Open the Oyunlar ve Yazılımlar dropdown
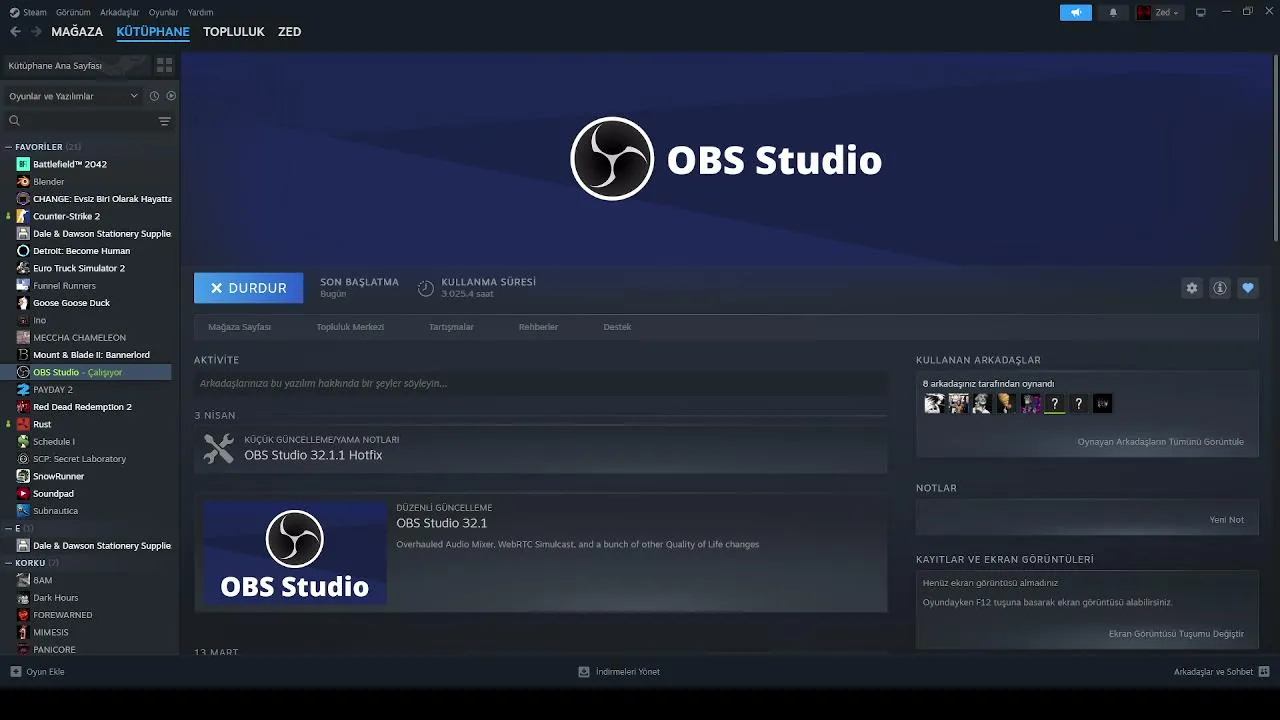Image resolution: width=1280 pixels, height=720 pixels. [73, 96]
